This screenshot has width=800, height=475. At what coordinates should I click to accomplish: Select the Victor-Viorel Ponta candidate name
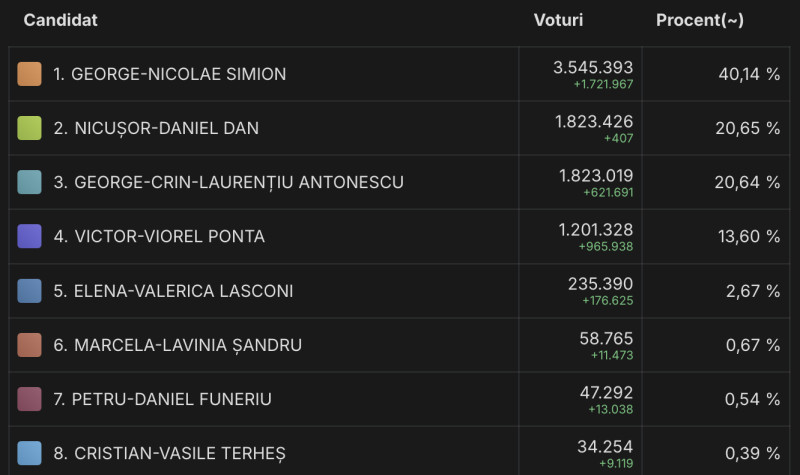(x=159, y=236)
